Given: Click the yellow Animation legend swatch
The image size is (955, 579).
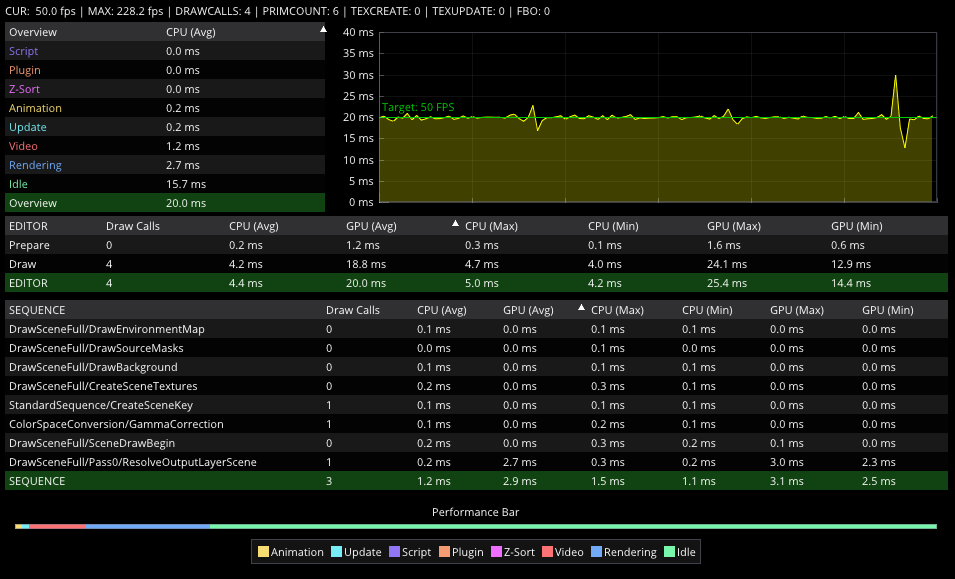Looking at the screenshot, I should coord(264,552).
